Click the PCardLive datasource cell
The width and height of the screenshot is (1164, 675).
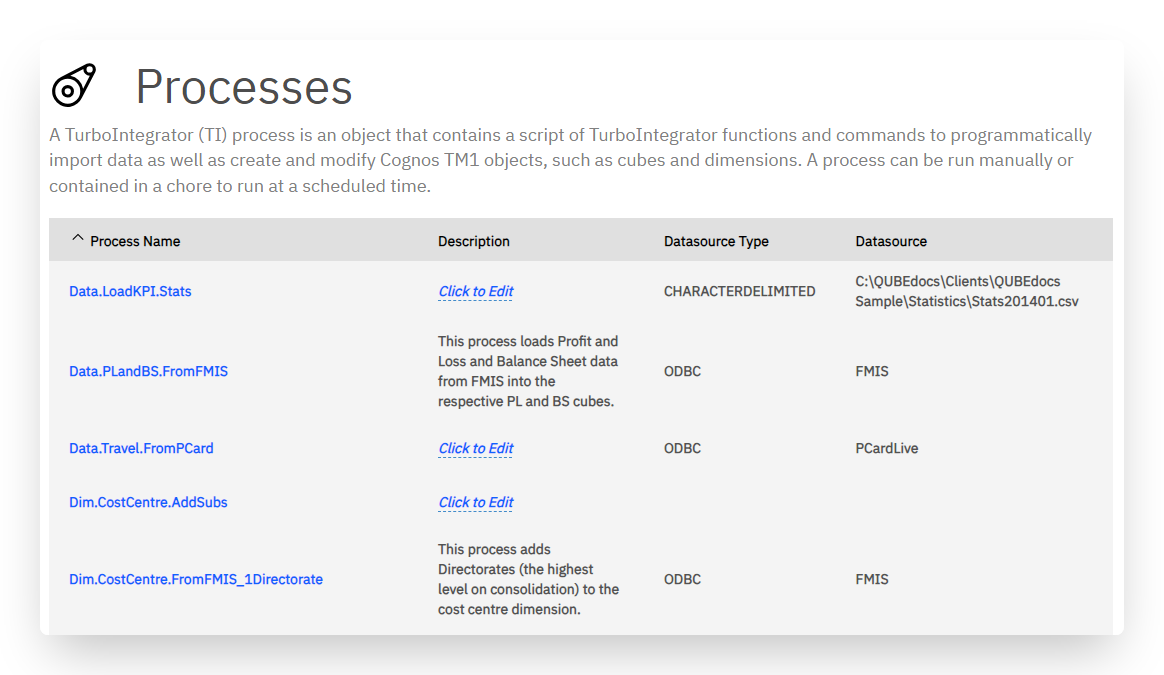(x=886, y=449)
